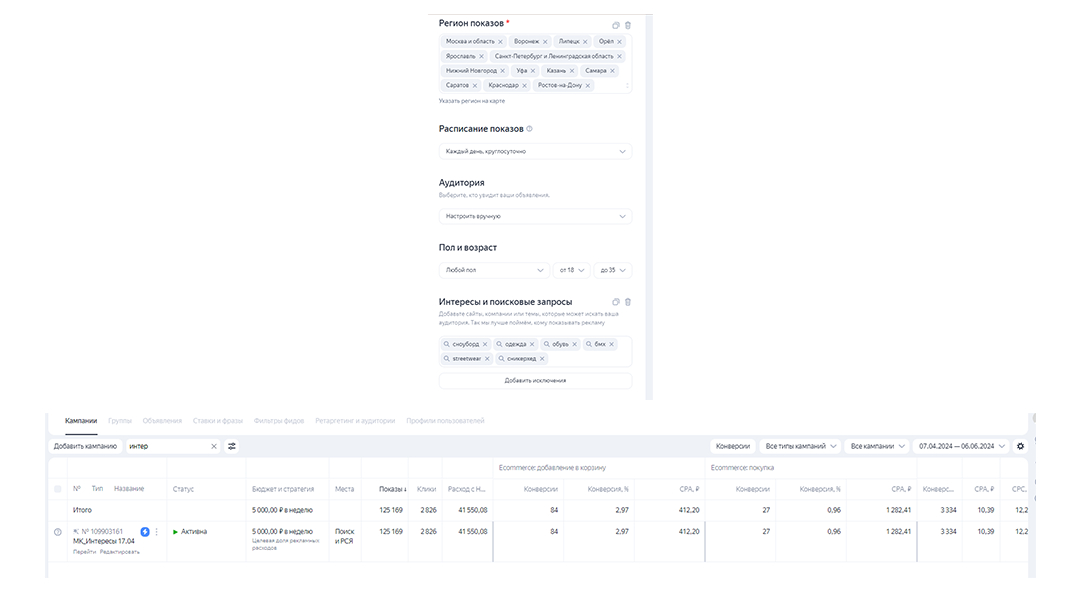Click the Добавить исключения button
The width and height of the screenshot is (1080, 607).
pyautogui.click(x=535, y=380)
